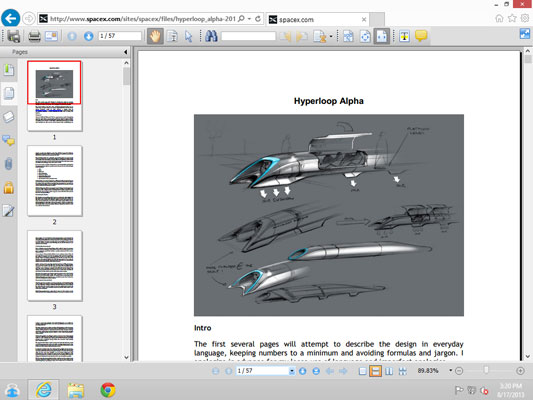Open Chrome from the taskbar
Screen dimensions: 533x400
click(x=108, y=390)
